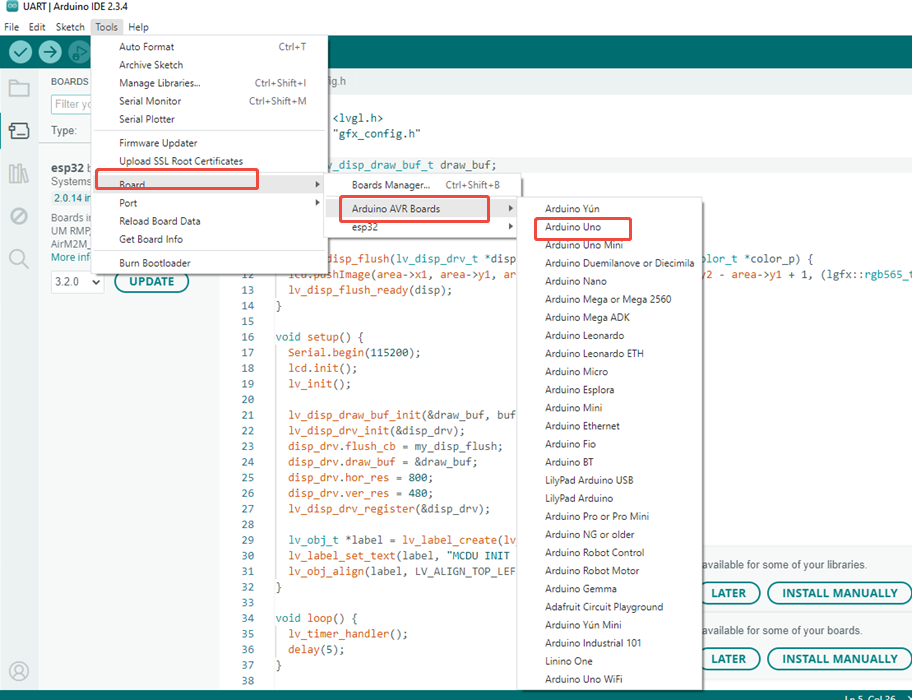Choose LilyPad Arduino USB
This screenshot has width=912, height=700.
[610, 480]
